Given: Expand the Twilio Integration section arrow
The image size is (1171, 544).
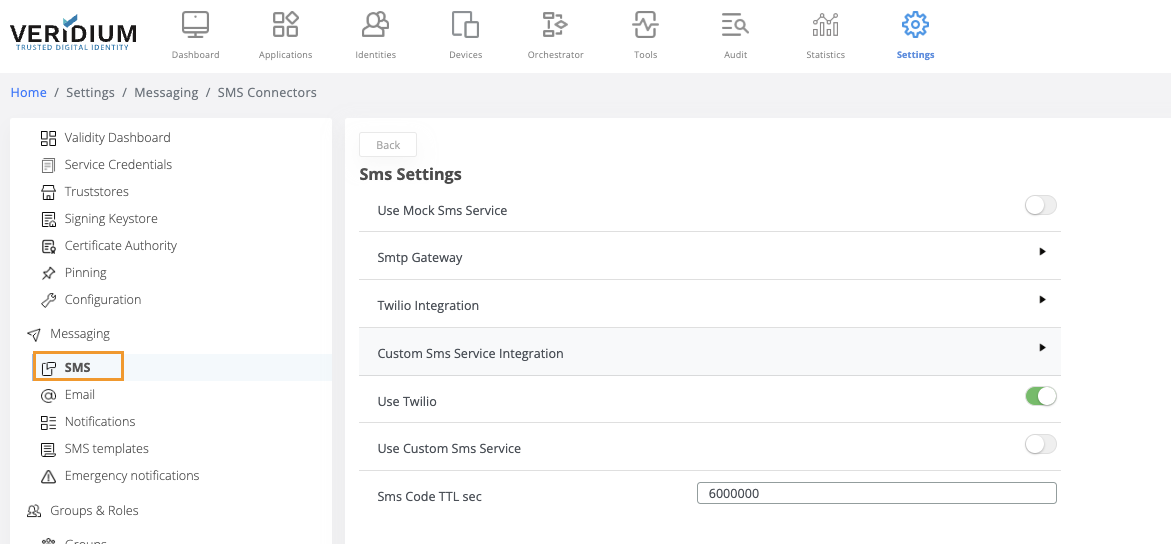Looking at the screenshot, I should pyautogui.click(x=1042, y=300).
